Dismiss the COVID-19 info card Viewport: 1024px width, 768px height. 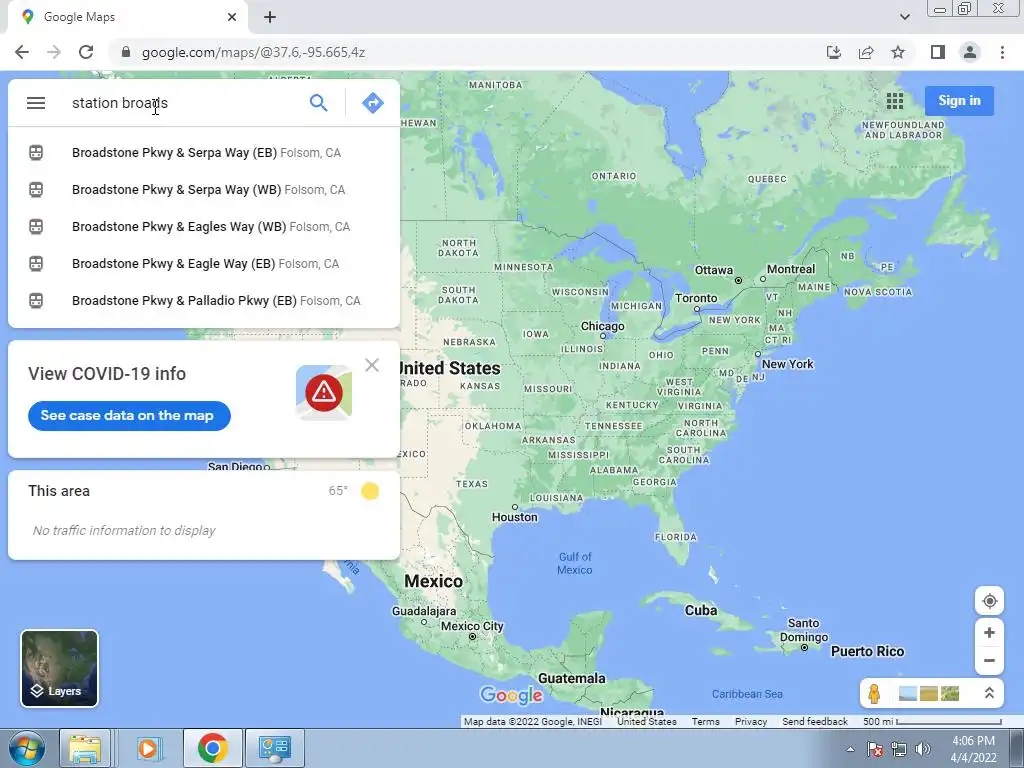(x=372, y=365)
